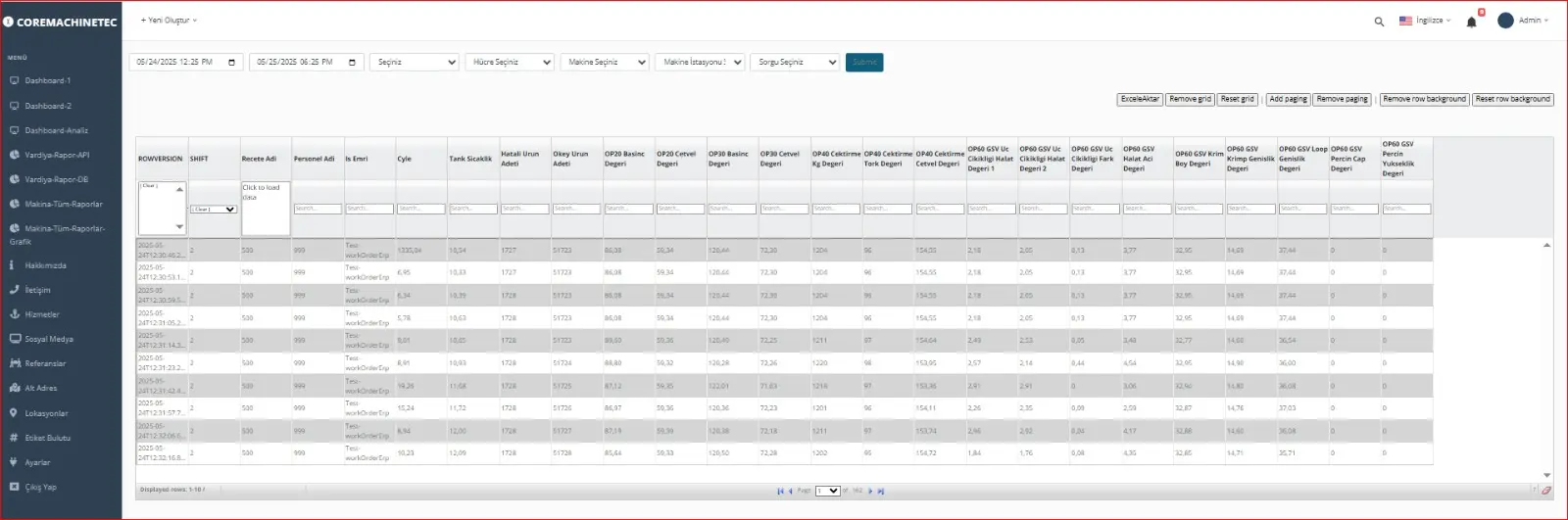
Task: Select Lokasyonlar from sidebar
Action: [46, 413]
